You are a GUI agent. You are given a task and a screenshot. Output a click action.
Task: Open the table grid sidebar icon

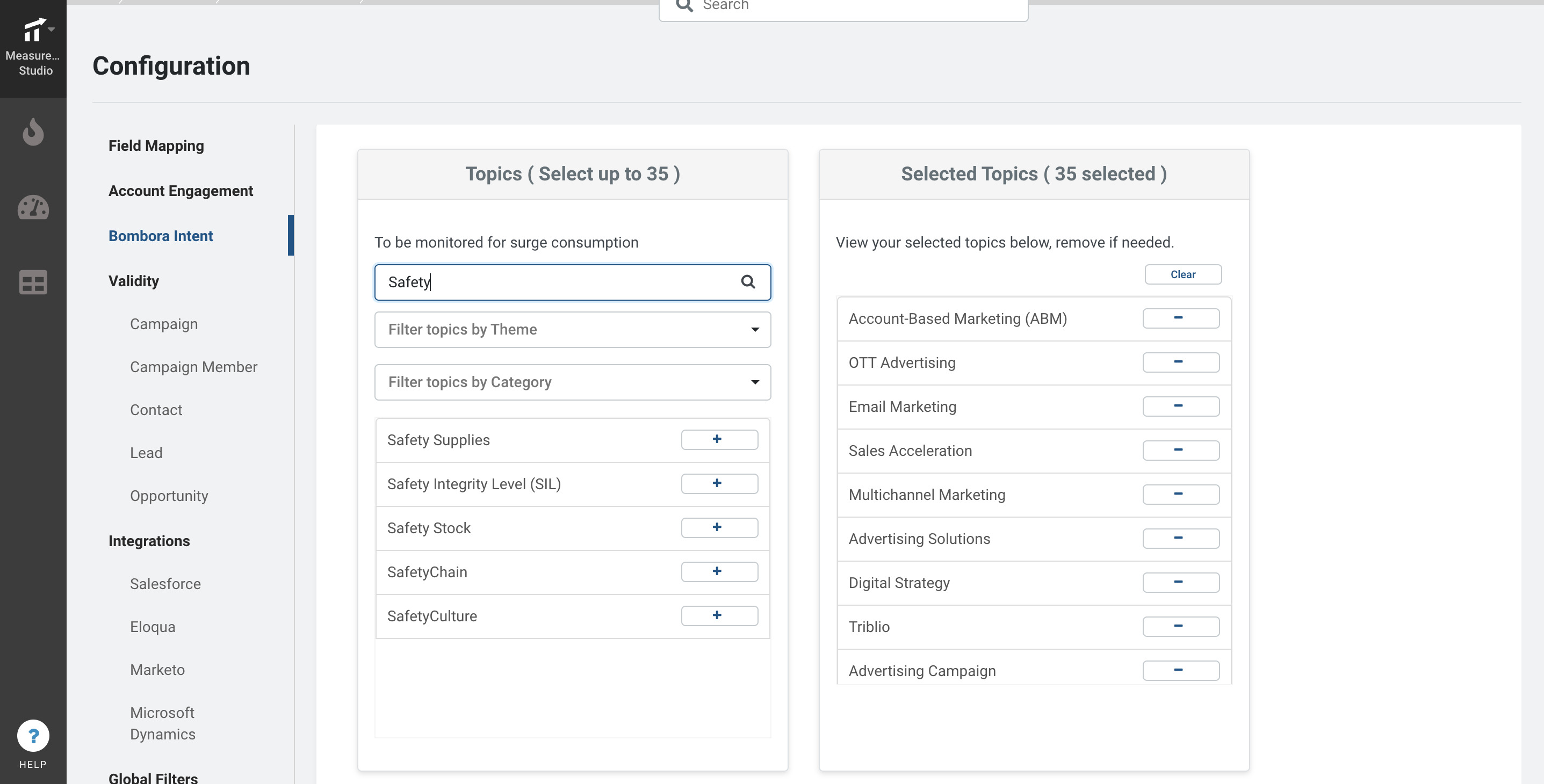point(33,282)
